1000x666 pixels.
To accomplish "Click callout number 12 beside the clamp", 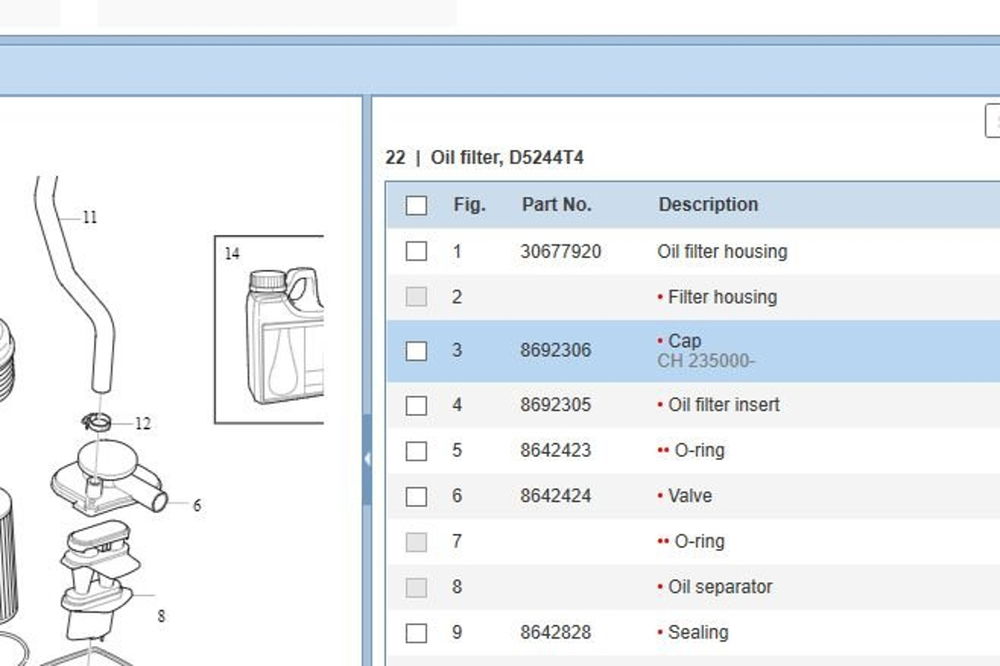I will tap(142, 424).
